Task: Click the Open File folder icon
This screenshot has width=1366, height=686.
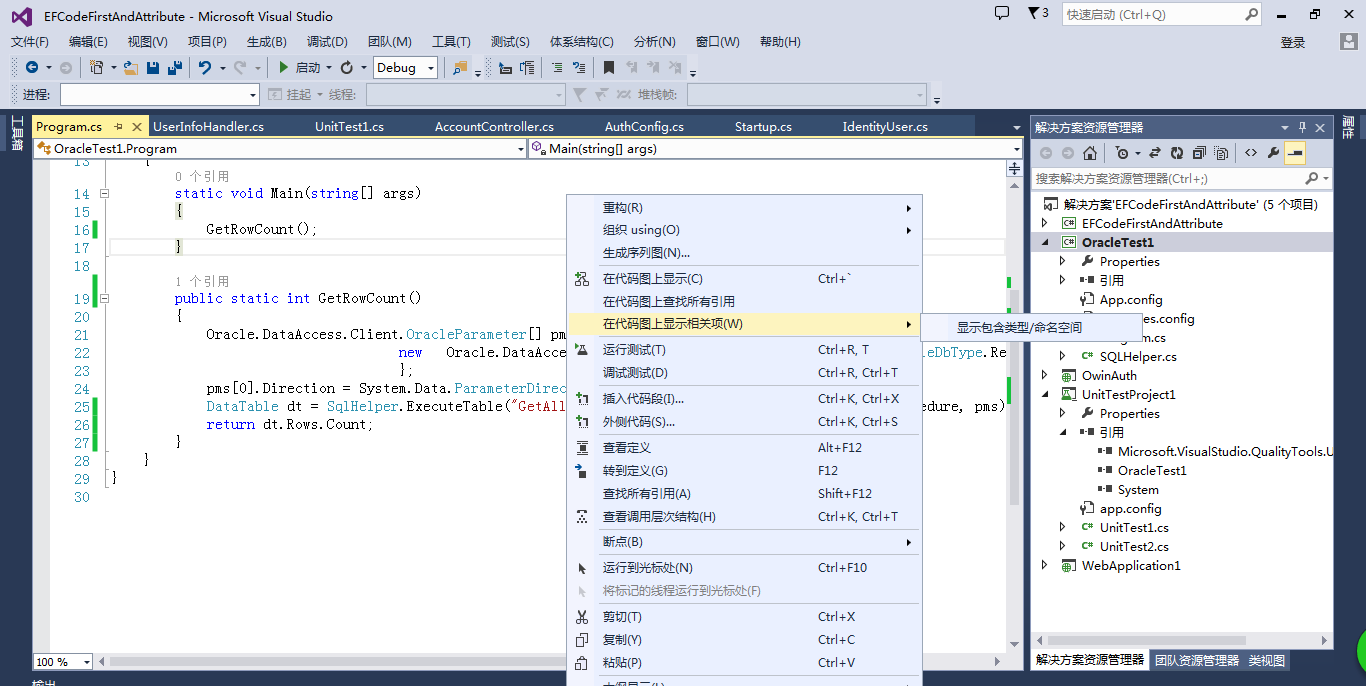Action: [x=130, y=67]
